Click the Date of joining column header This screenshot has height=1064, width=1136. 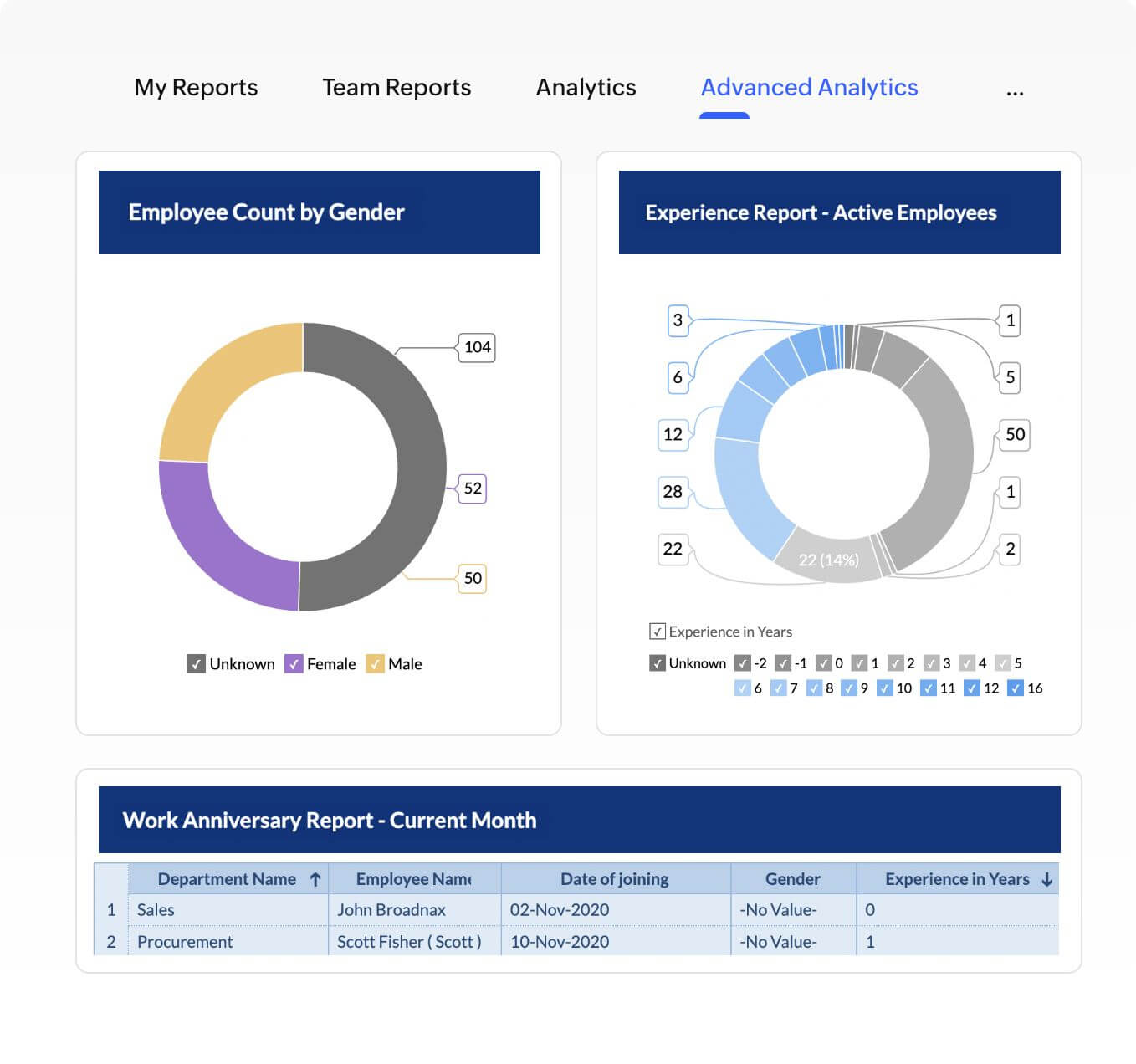616,879
